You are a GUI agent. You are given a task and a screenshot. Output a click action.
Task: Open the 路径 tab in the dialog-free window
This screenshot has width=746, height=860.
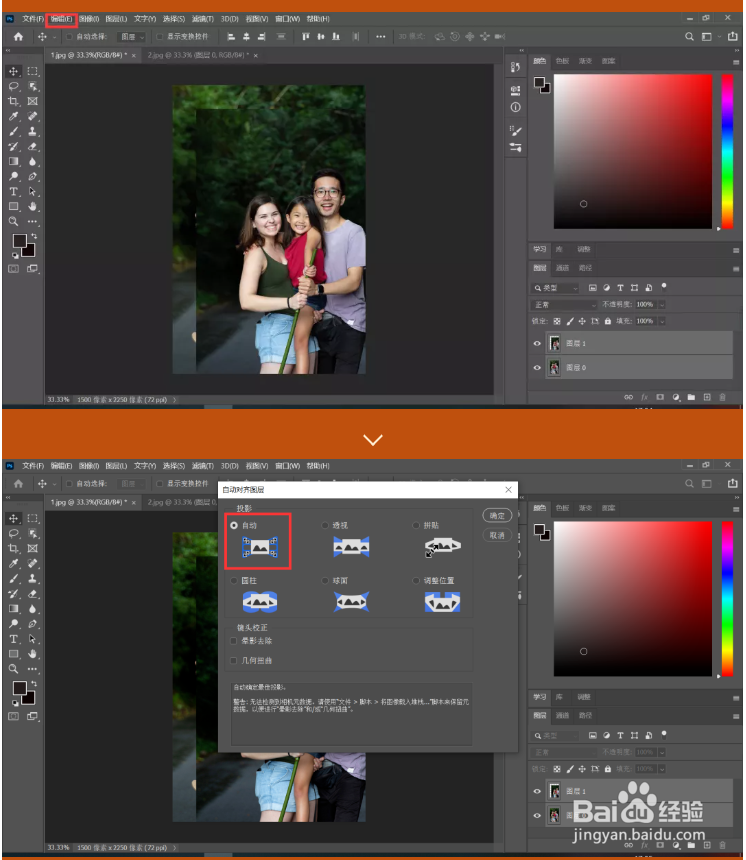[x=585, y=268]
